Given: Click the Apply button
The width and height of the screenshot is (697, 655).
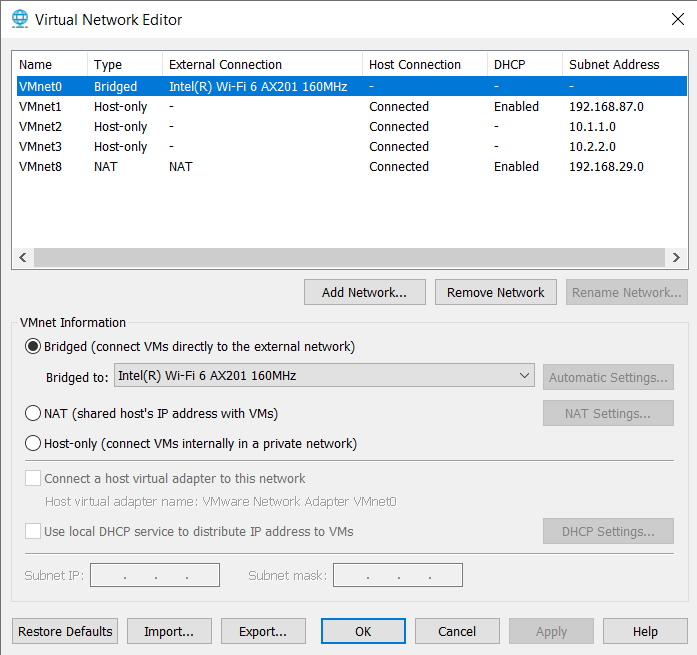Looking at the screenshot, I should click(x=551, y=631).
